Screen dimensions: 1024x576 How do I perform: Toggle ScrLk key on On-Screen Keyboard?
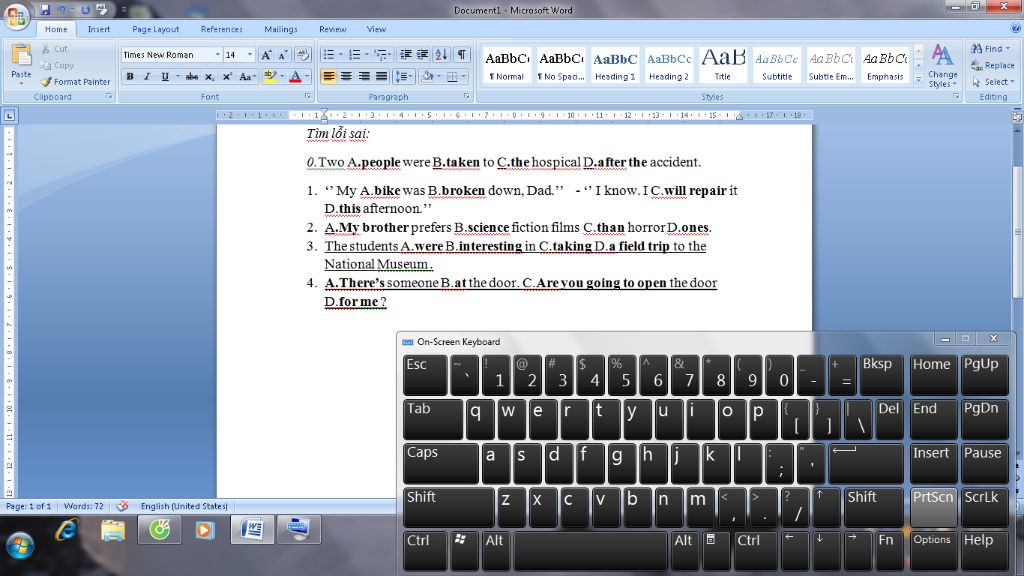(984, 507)
